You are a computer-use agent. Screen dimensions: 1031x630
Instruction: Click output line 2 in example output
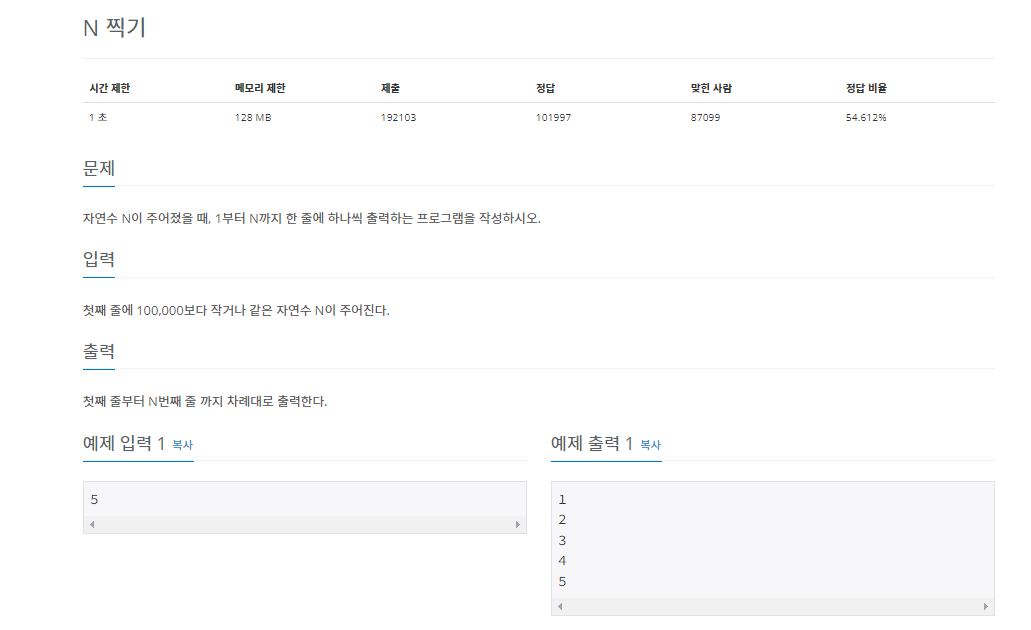click(x=562, y=520)
